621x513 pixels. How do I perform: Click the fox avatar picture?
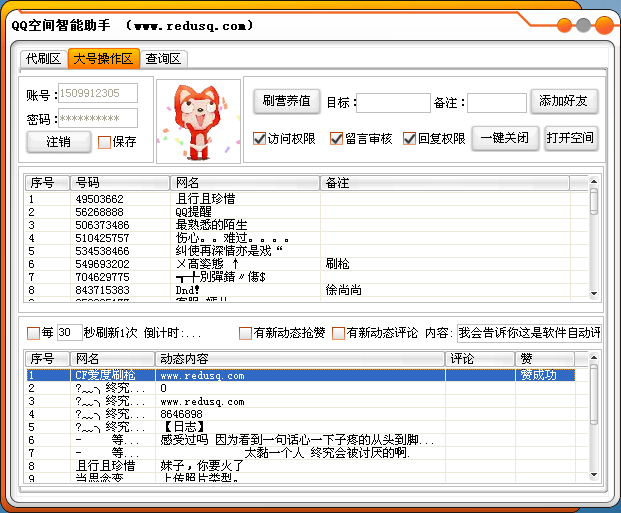[x=198, y=121]
